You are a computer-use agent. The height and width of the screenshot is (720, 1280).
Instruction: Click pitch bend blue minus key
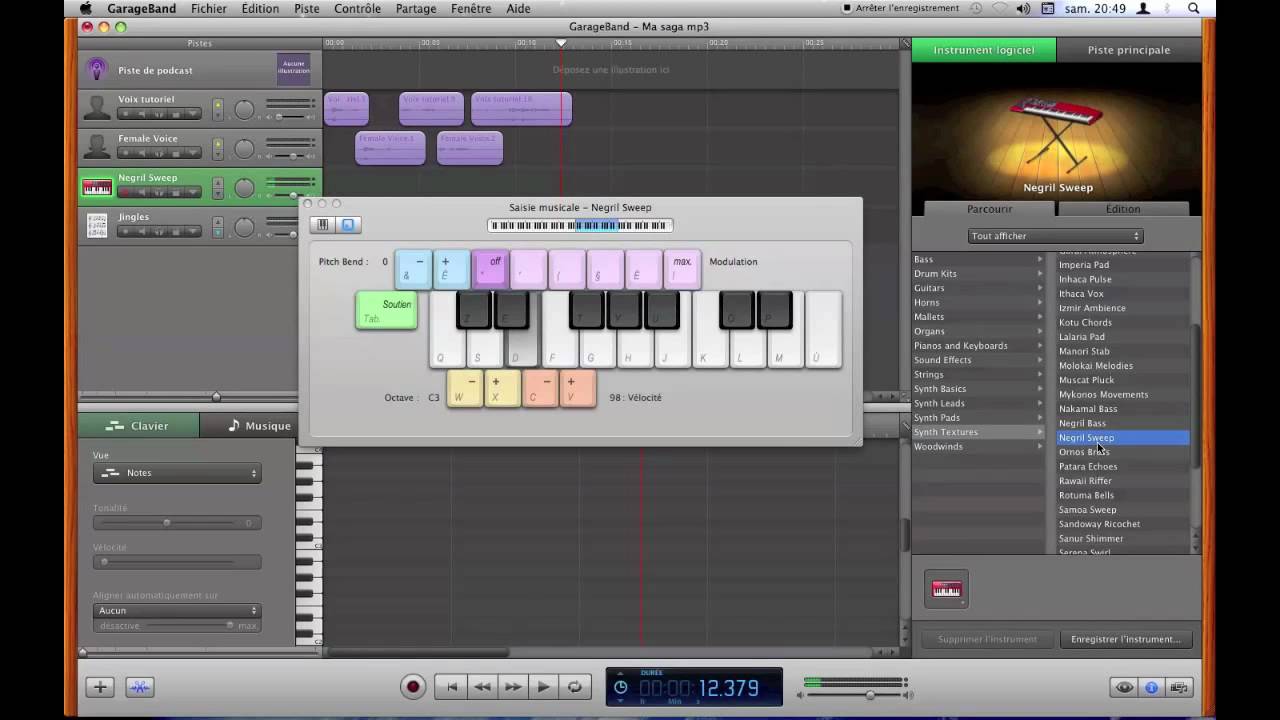(413, 269)
